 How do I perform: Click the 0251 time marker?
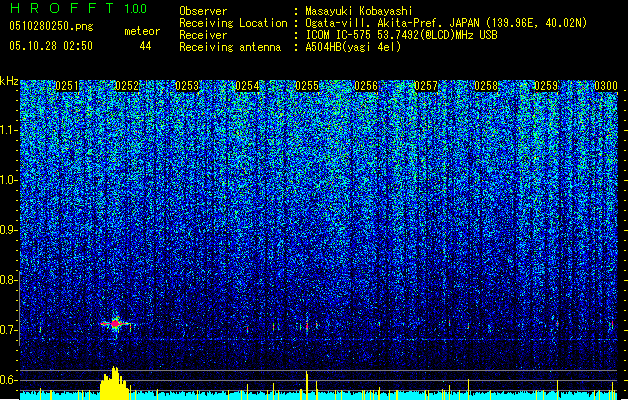67,86
